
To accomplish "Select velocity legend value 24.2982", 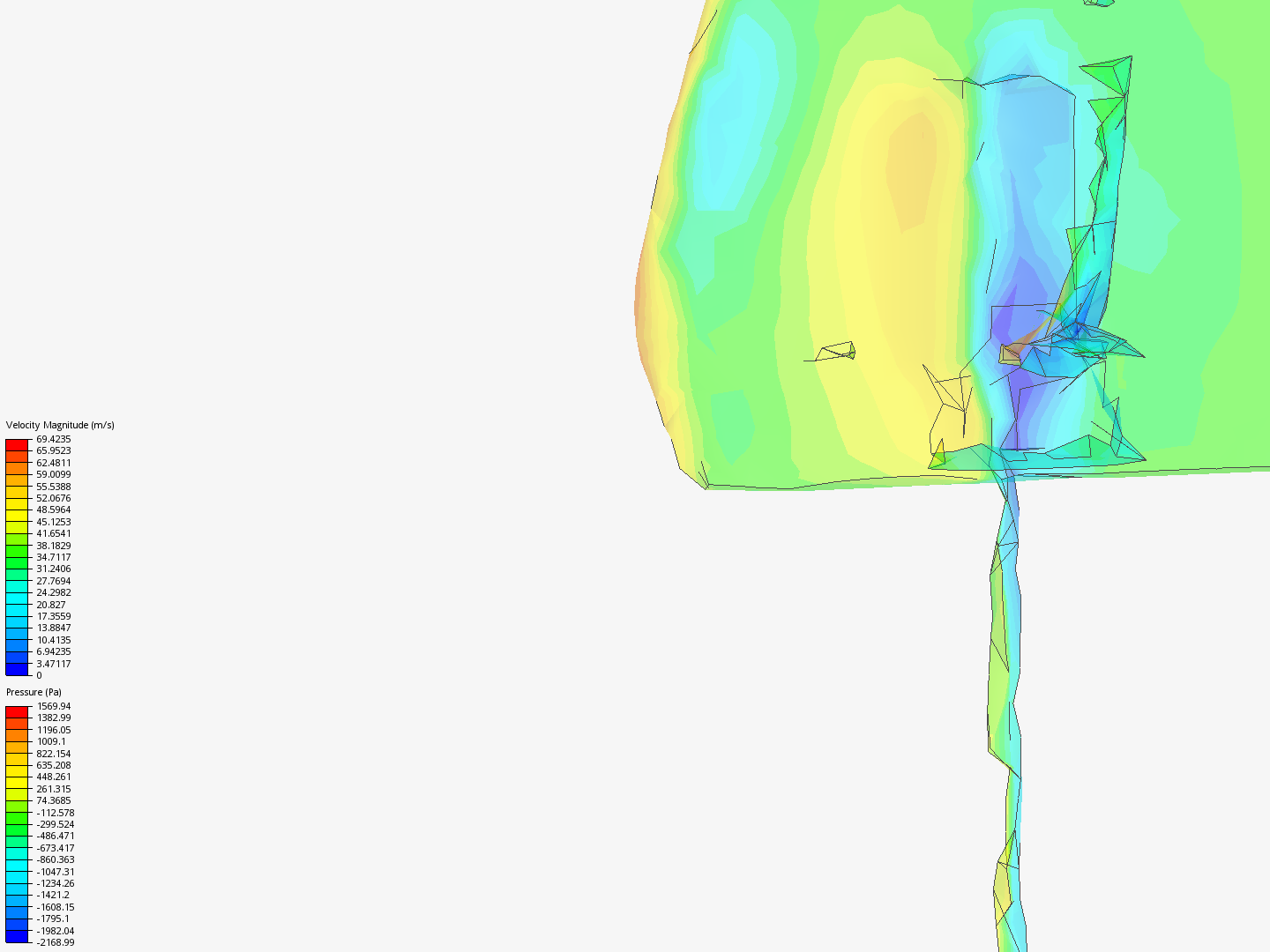I will pos(54,592).
